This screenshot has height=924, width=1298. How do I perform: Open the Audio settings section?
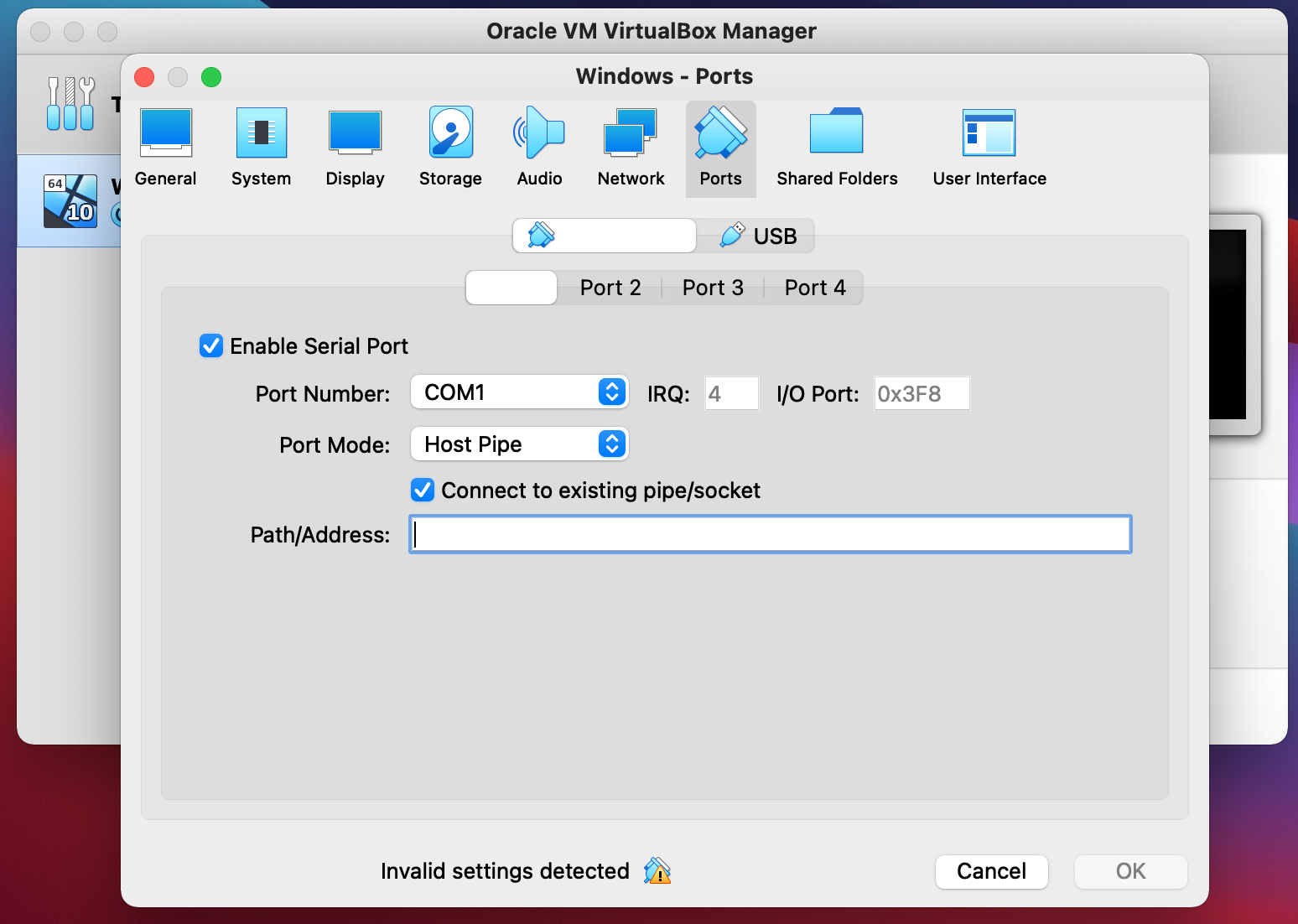click(539, 148)
